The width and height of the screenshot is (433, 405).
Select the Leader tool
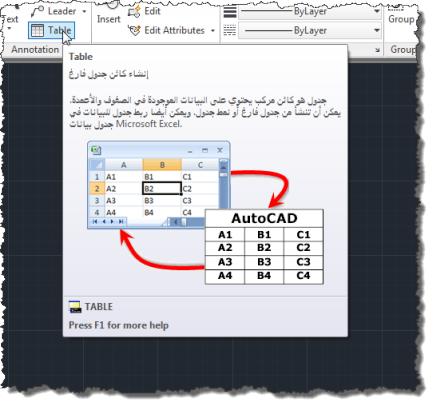(x=54, y=11)
